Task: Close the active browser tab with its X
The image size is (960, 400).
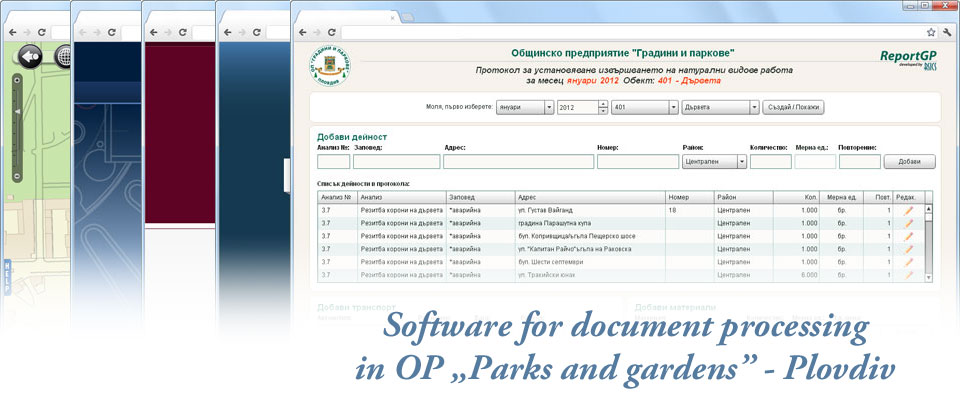Action: click(x=392, y=18)
